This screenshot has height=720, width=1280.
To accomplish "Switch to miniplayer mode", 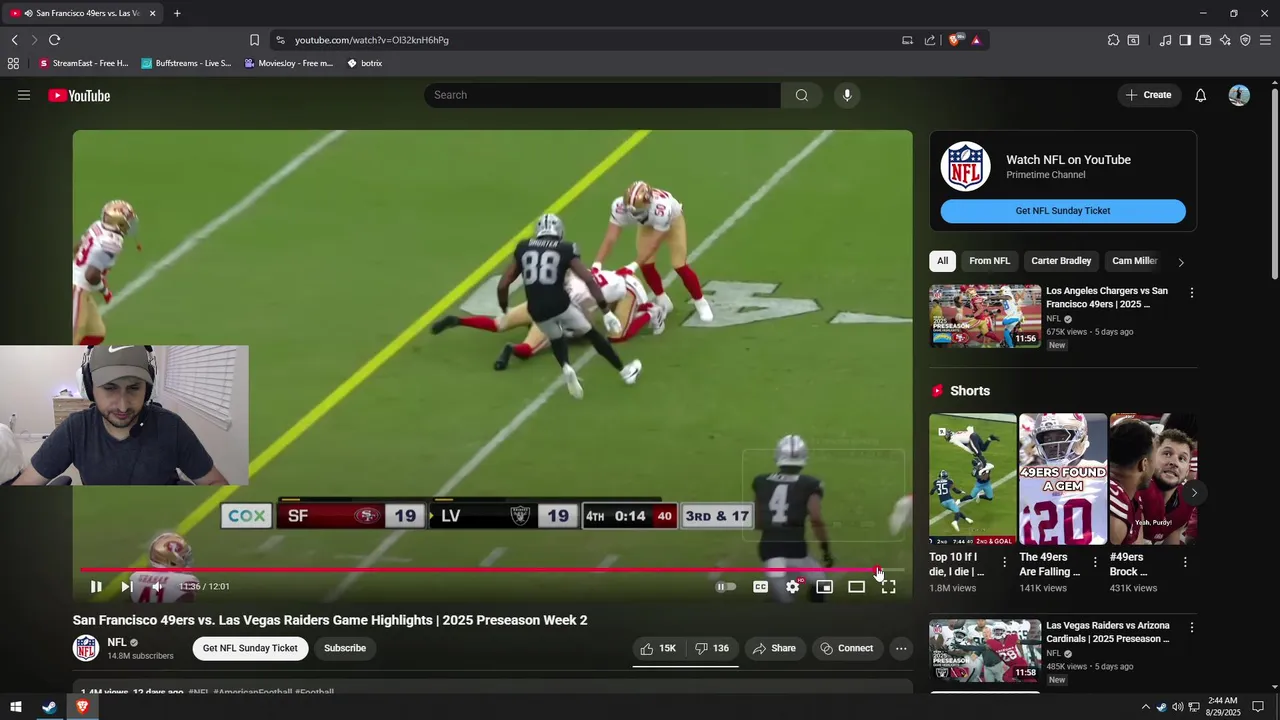I will click(825, 587).
